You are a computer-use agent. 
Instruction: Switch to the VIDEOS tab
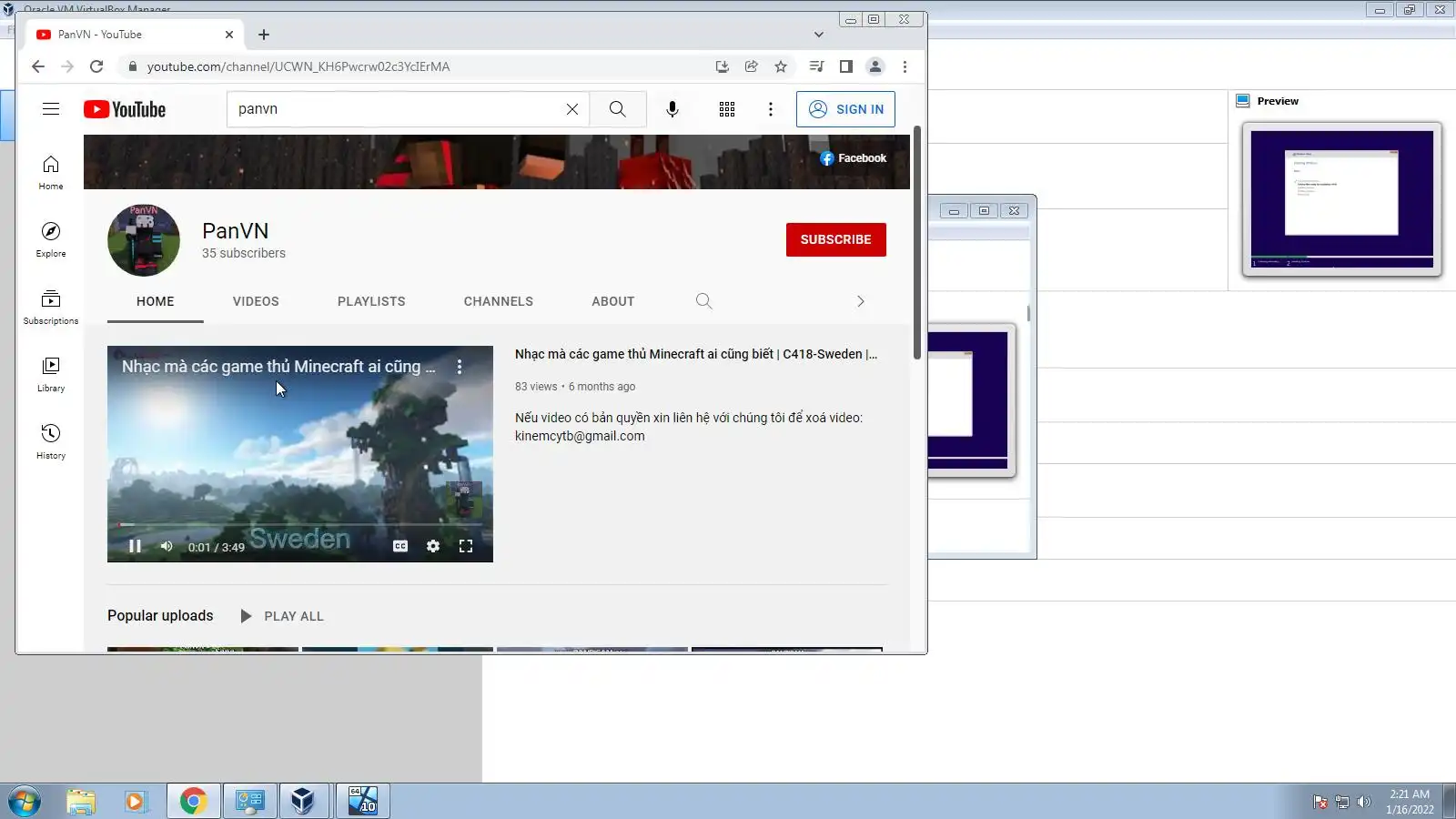pos(256,301)
